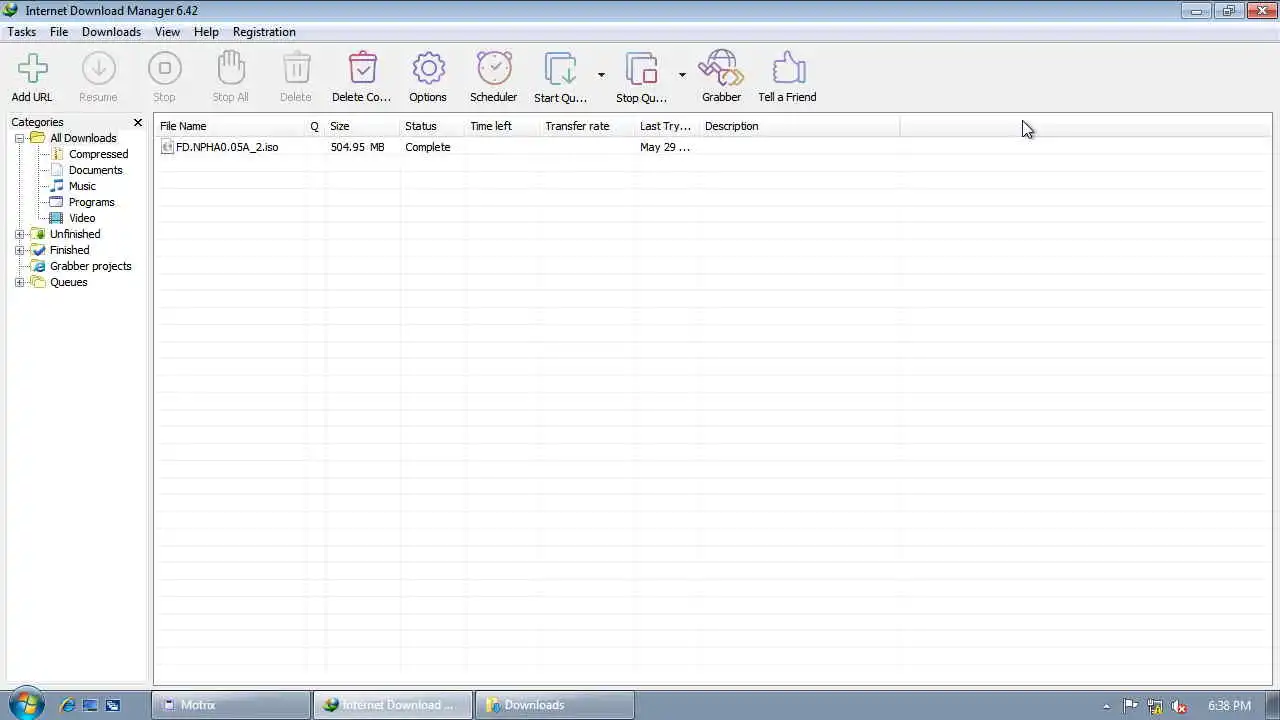The height and width of the screenshot is (720, 1280).
Task: Sort by Size column header
Action: [363, 126]
